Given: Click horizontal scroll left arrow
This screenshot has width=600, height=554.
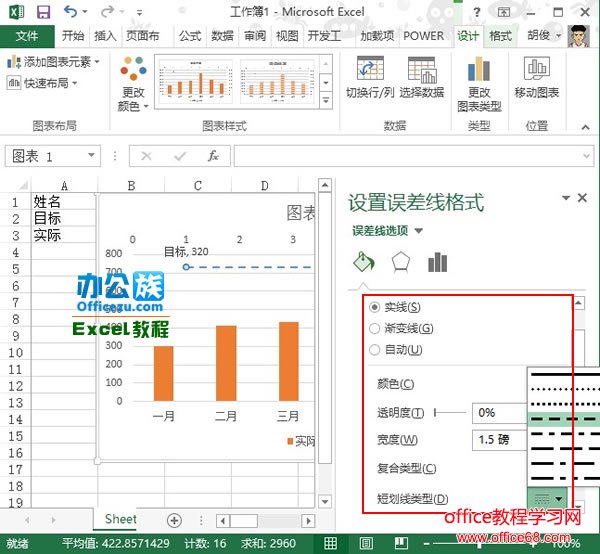Looking at the screenshot, I should coord(223,521).
